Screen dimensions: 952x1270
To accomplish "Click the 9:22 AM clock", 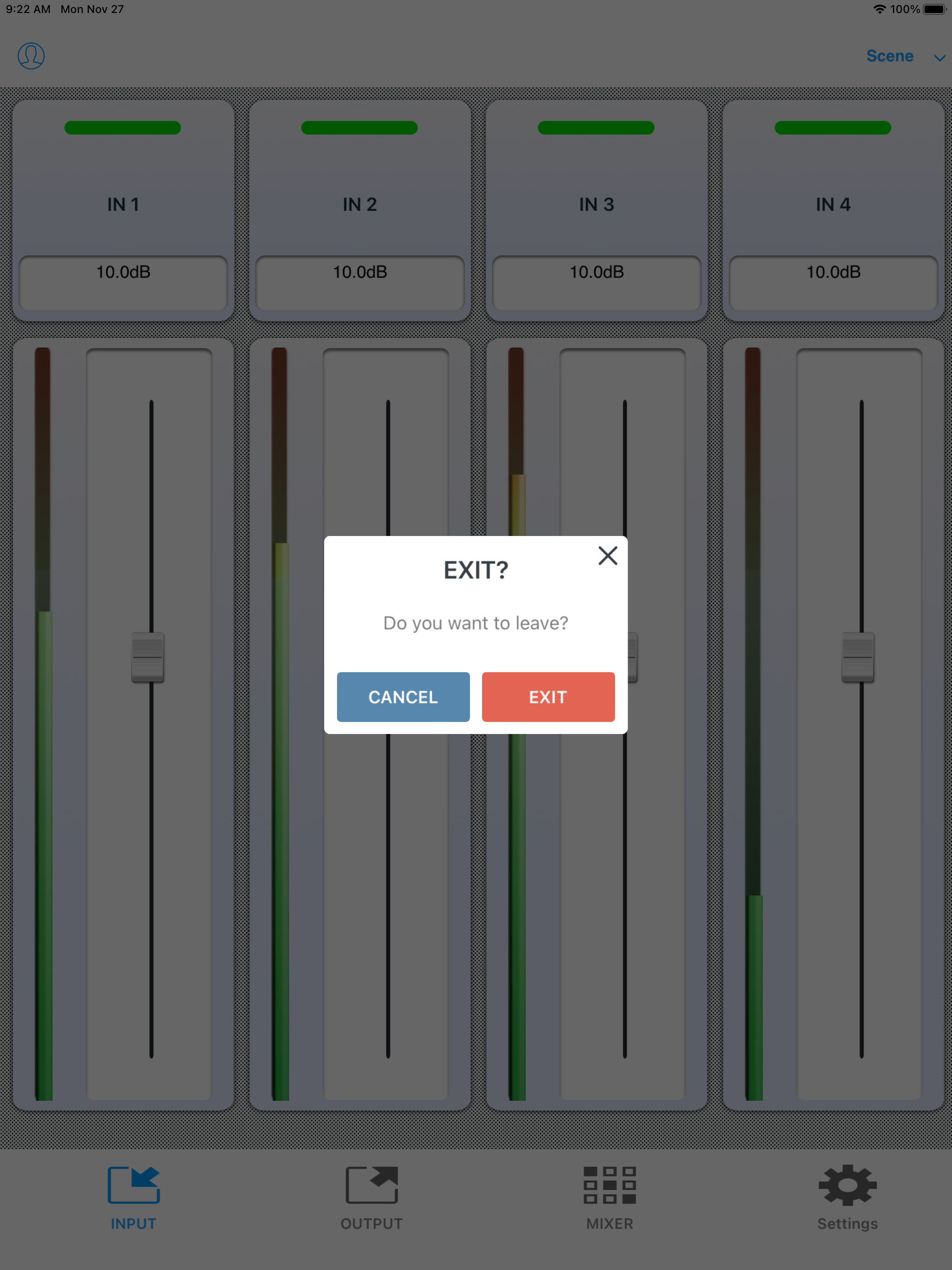I will point(28,9).
